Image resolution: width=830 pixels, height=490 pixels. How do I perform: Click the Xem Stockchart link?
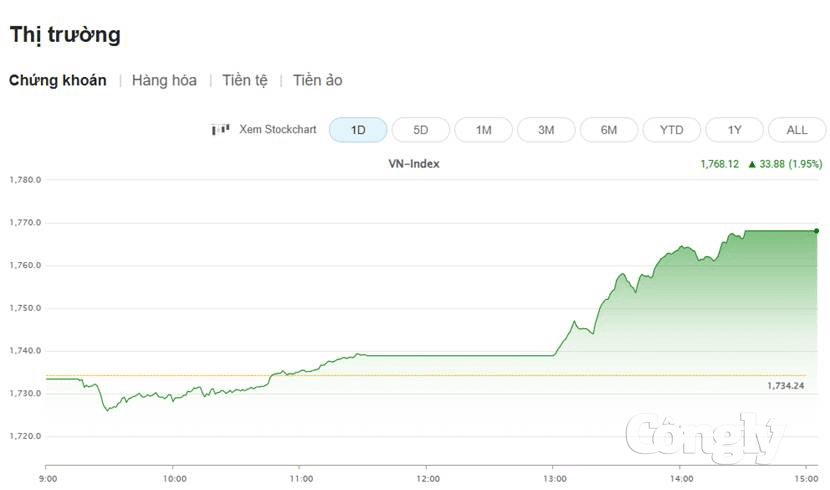[x=277, y=129]
